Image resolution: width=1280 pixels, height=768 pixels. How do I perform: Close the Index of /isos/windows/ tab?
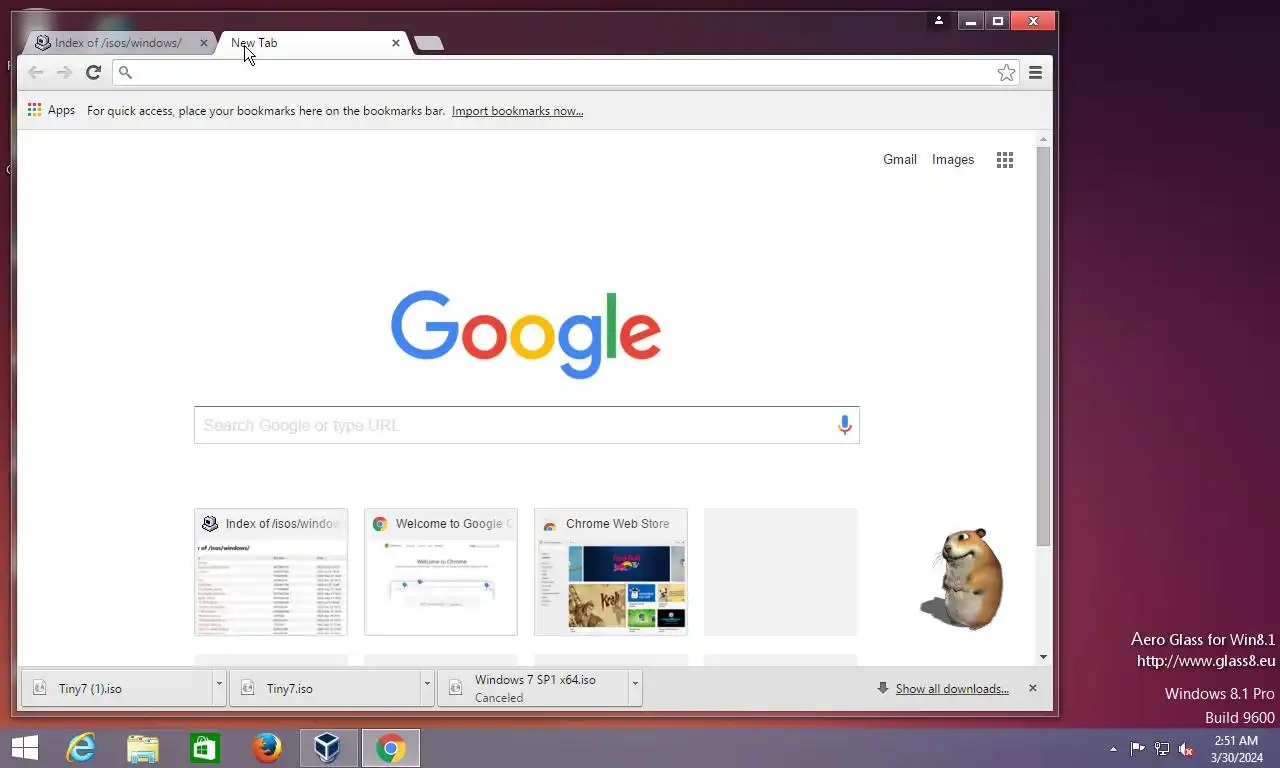pyautogui.click(x=204, y=43)
